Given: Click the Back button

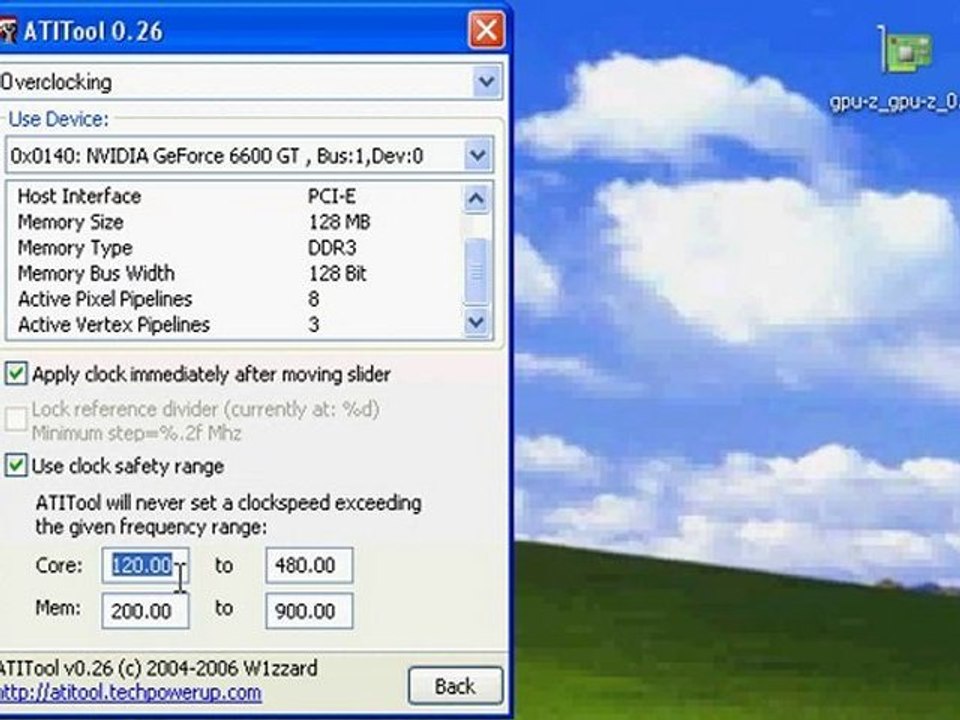Looking at the screenshot, I should (456, 686).
